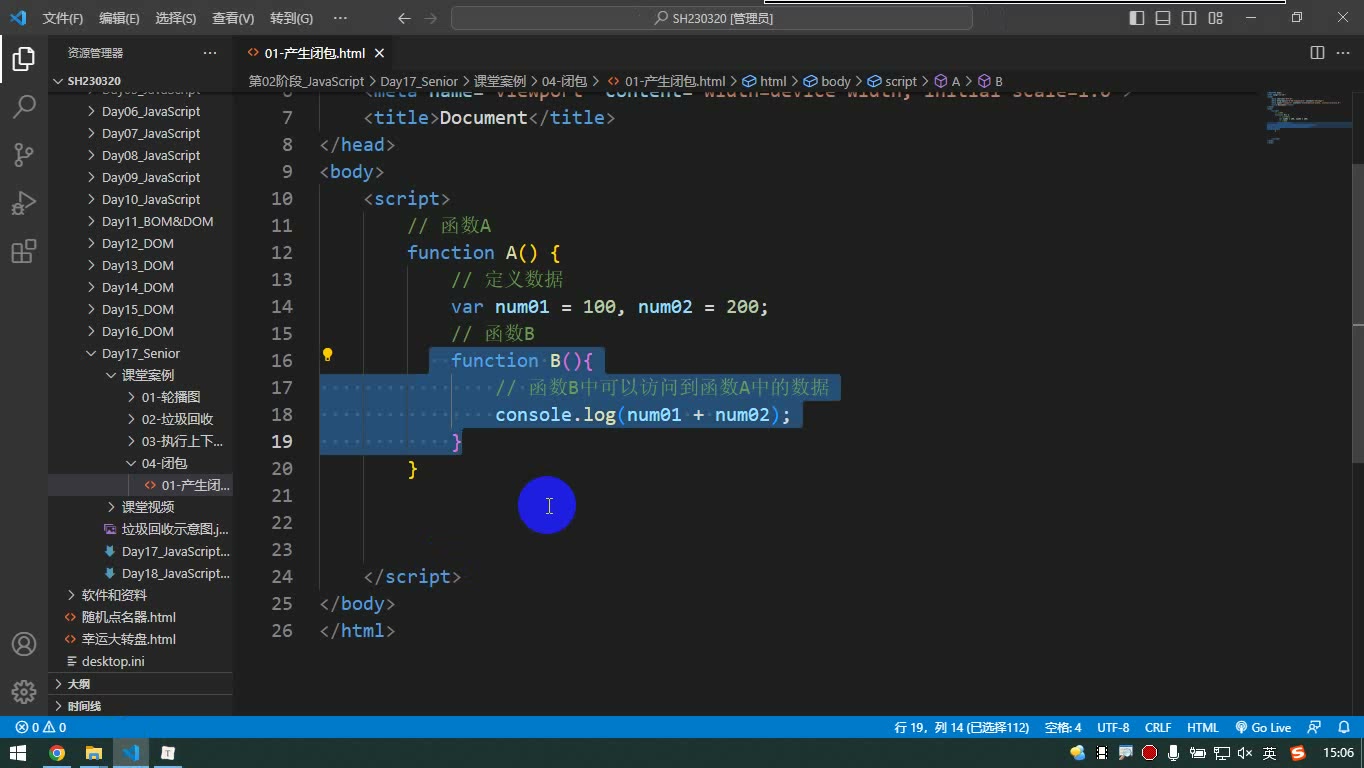Open the 查看(V) menu
Viewport: 1364px width, 768px height.
(x=233, y=18)
